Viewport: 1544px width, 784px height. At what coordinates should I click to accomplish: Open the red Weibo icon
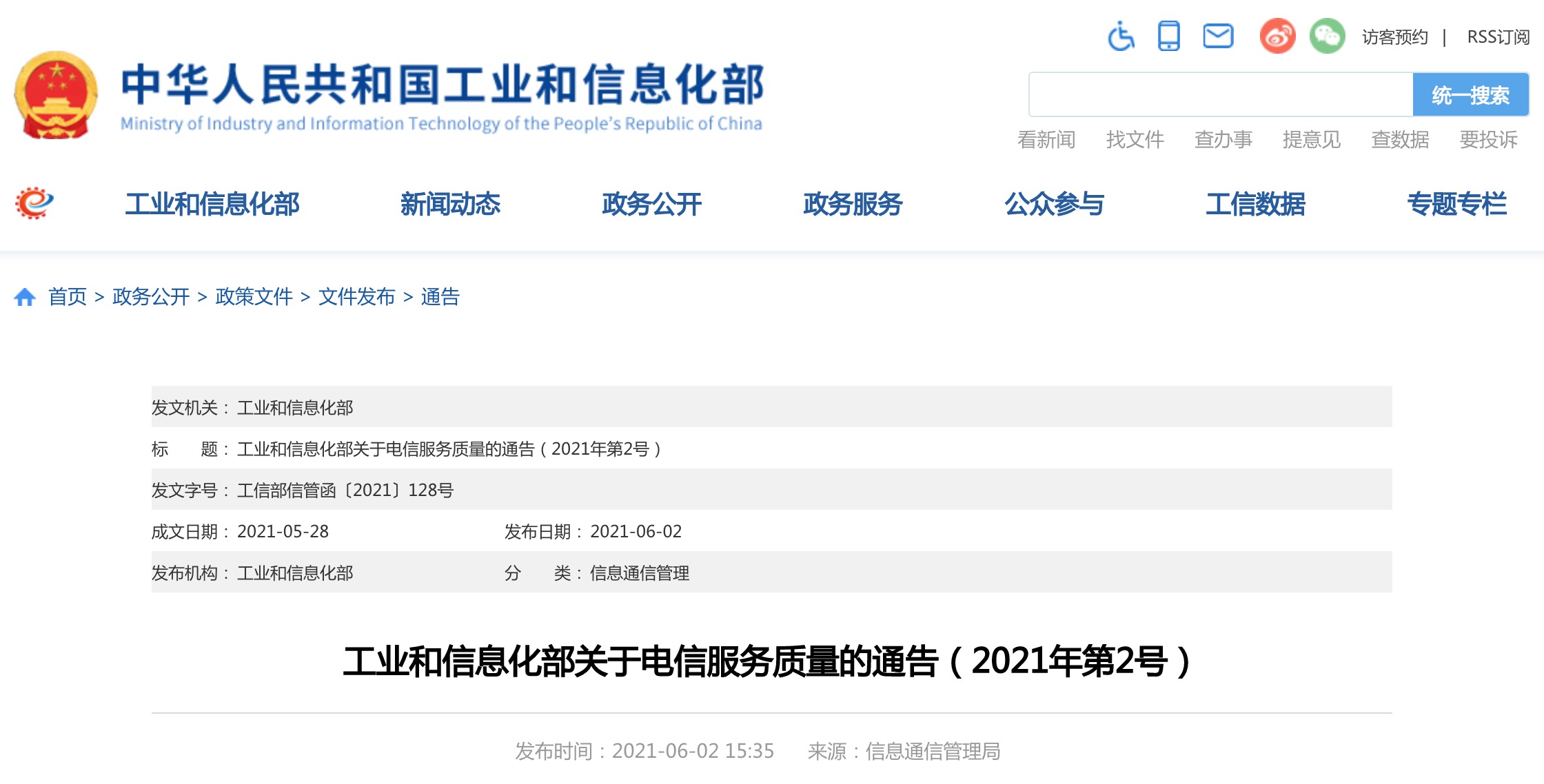pyautogui.click(x=1277, y=36)
